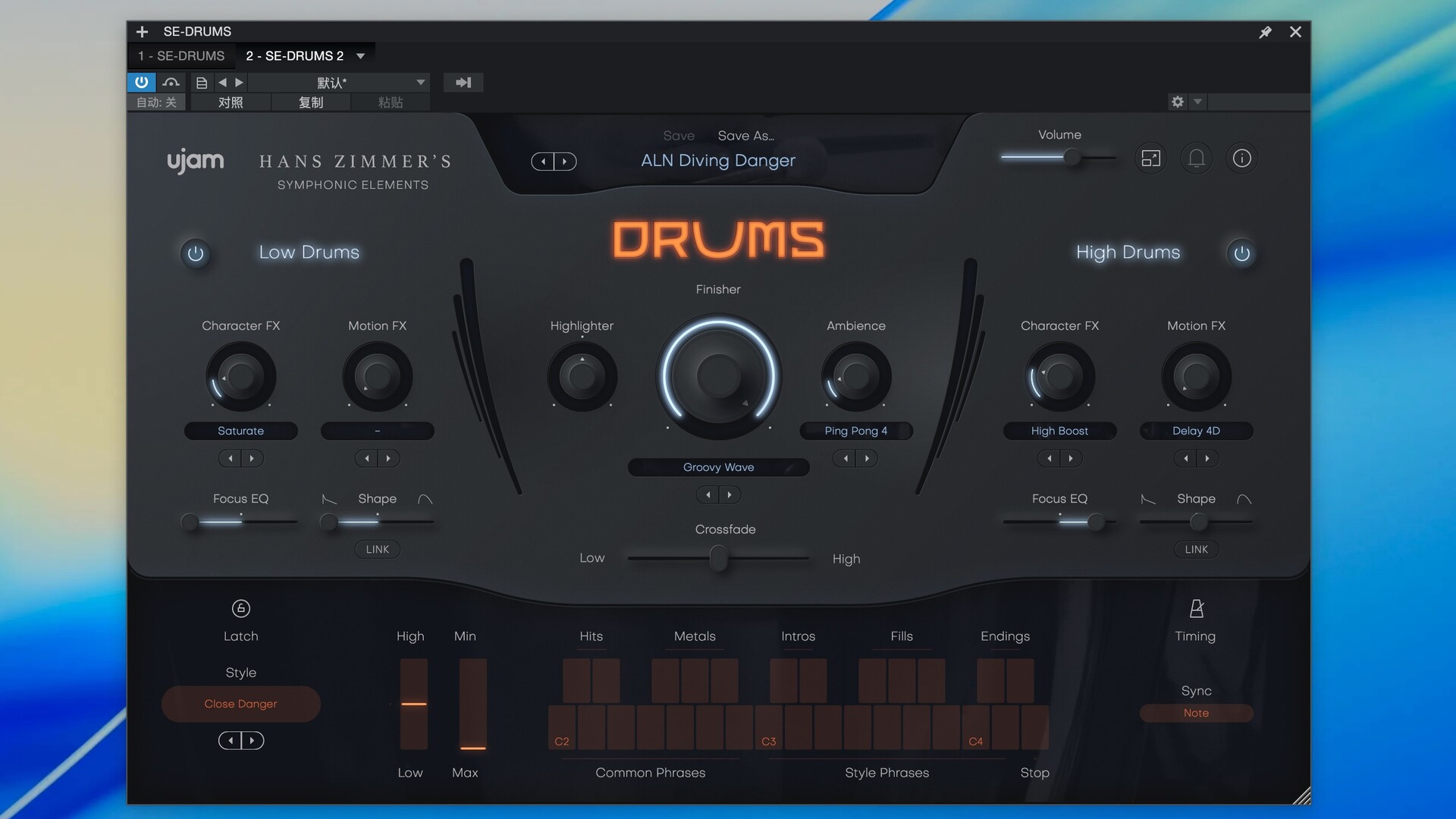Screen dimensions: 1456x819
Task: Click next Groovy Wave finisher arrow
Action: [x=730, y=494]
